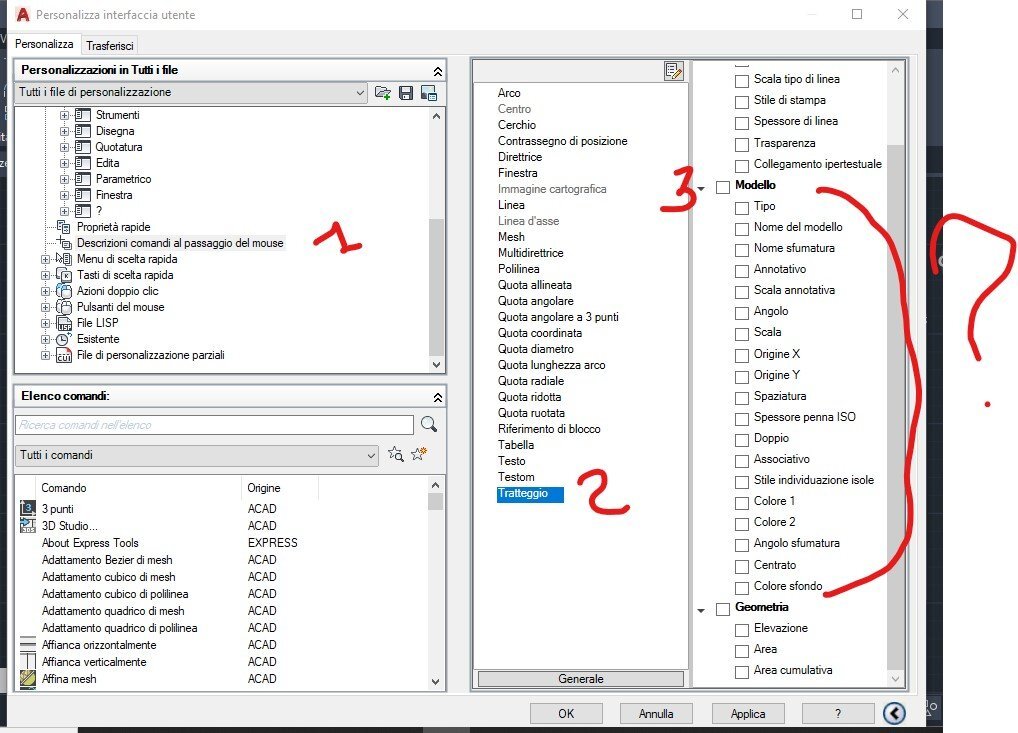The image size is (1018, 733).
Task: Click the save customization files icon
Action: (x=406, y=93)
